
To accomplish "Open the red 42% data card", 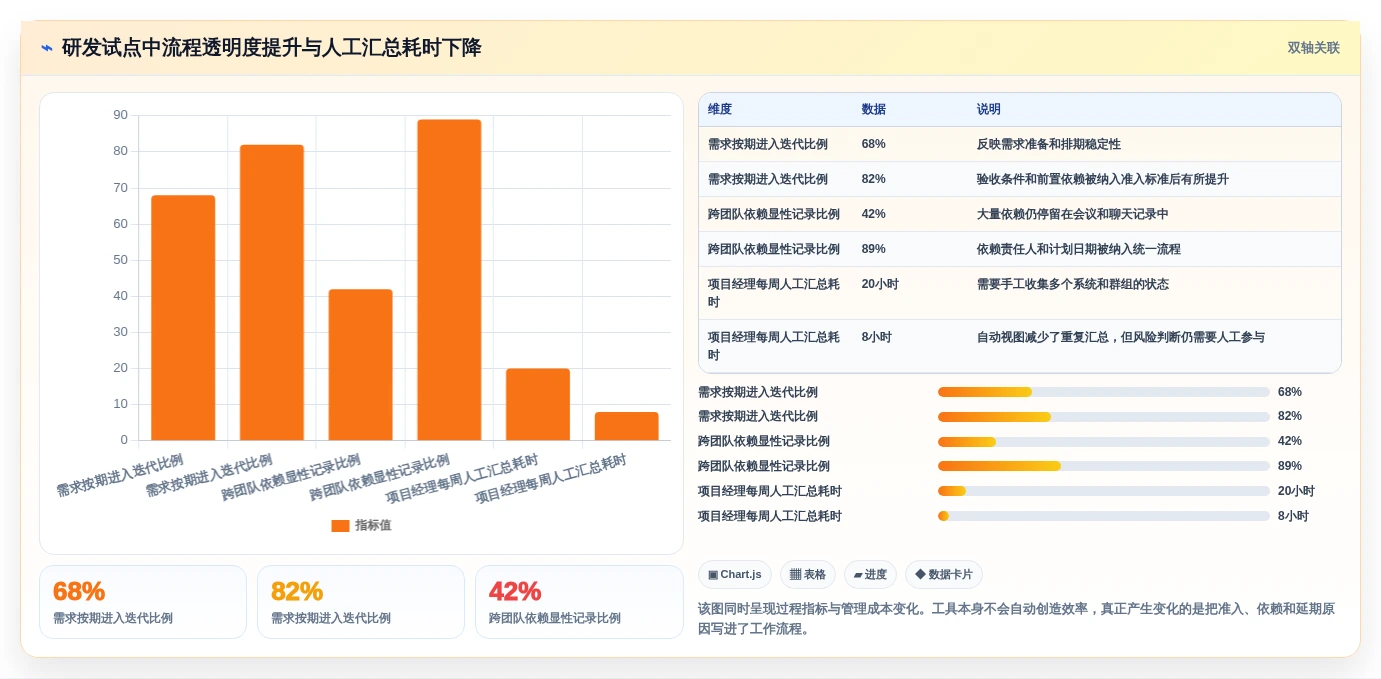I will [579, 602].
